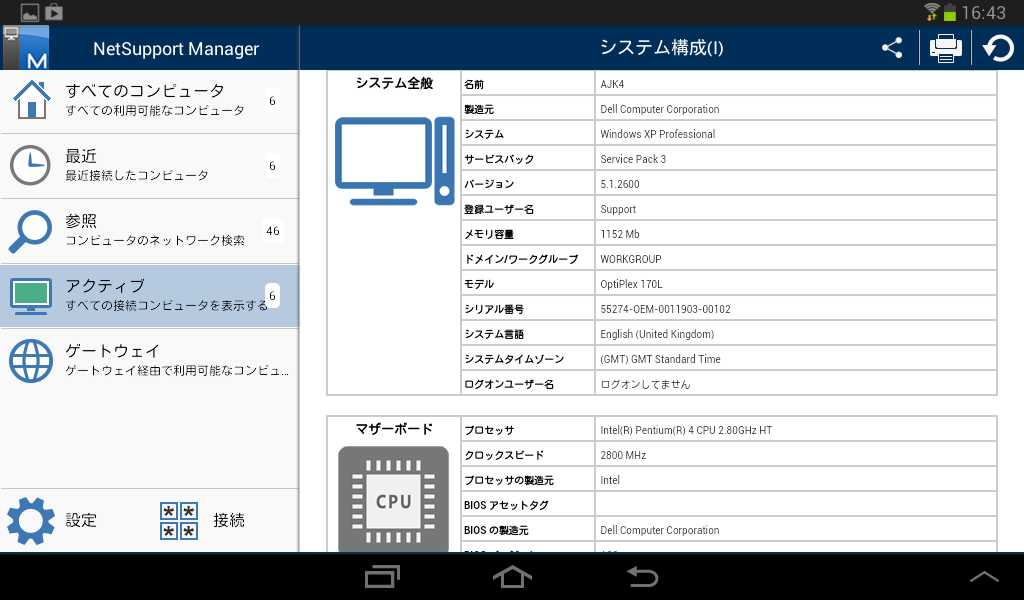The width and height of the screenshot is (1024, 600).
Task: Tap the NetSupport Manager app logo
Action: (25, 48)
